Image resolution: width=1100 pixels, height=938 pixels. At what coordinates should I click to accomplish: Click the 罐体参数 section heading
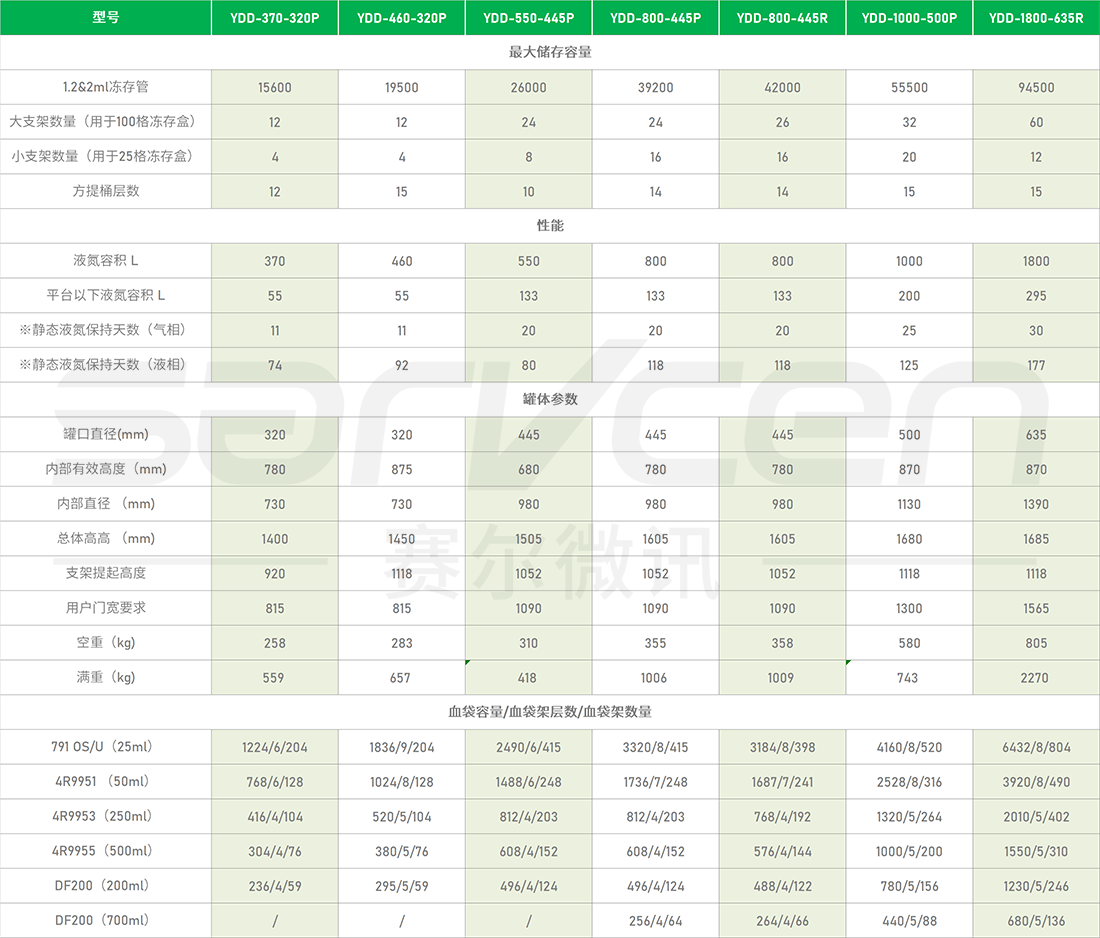[x=550, y=399]
